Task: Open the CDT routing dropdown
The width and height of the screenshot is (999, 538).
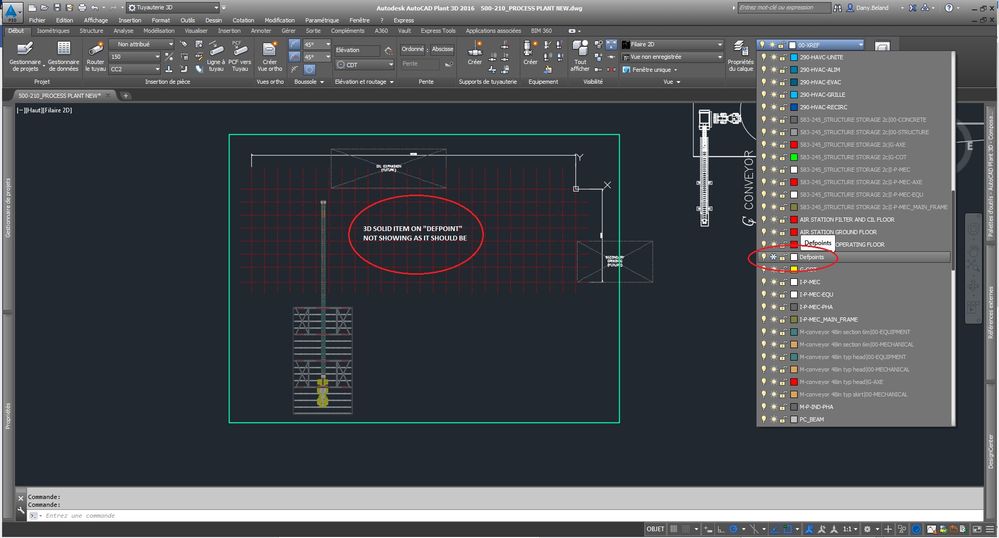Action: tap(366, 64)
